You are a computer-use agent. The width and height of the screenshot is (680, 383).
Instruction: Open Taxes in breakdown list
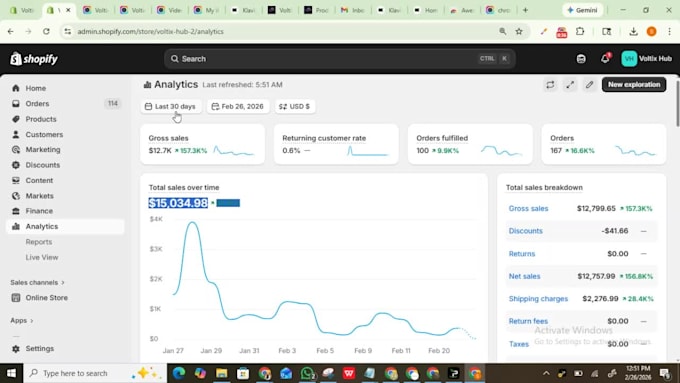point(519,344)
